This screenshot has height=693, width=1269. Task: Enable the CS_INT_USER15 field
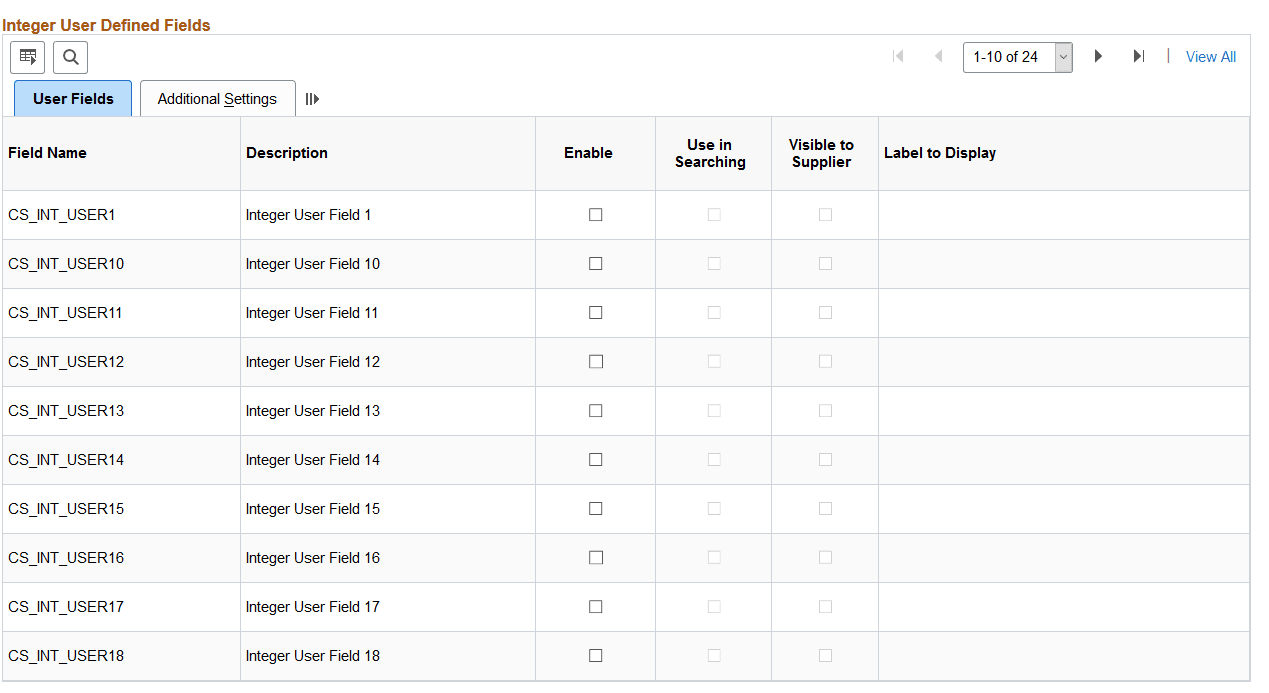pyautogui.click(x=595, y=508)
